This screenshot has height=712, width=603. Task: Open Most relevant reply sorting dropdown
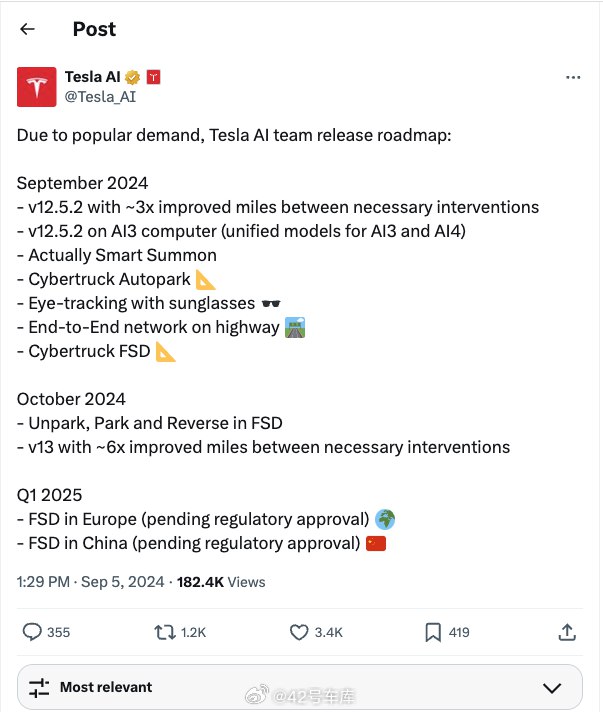(x=300, y=687)
